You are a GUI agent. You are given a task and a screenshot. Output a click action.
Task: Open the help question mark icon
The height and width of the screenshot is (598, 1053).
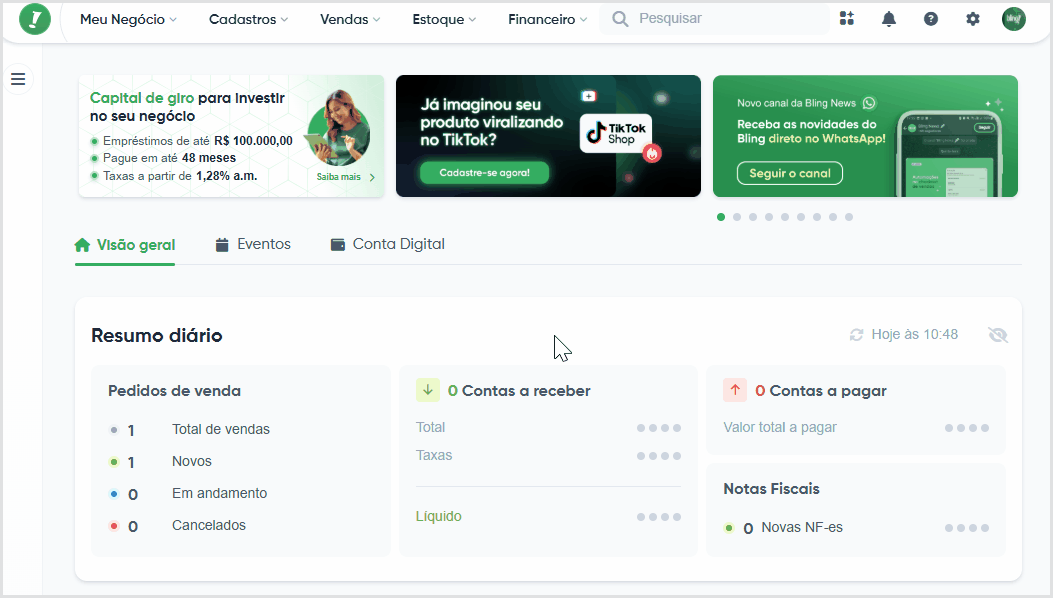click(x=931, y=19)
